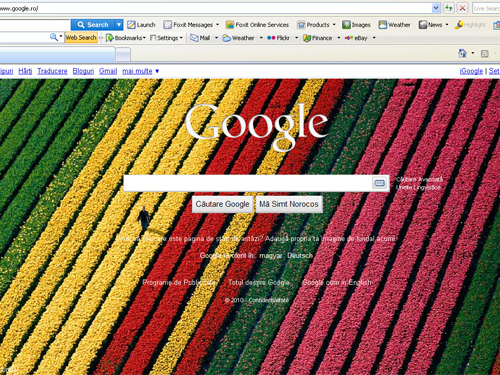The height and width of the screenshot is (375, 500).
Task: Click the Căutare Google button
Action: tap(222, 204)
